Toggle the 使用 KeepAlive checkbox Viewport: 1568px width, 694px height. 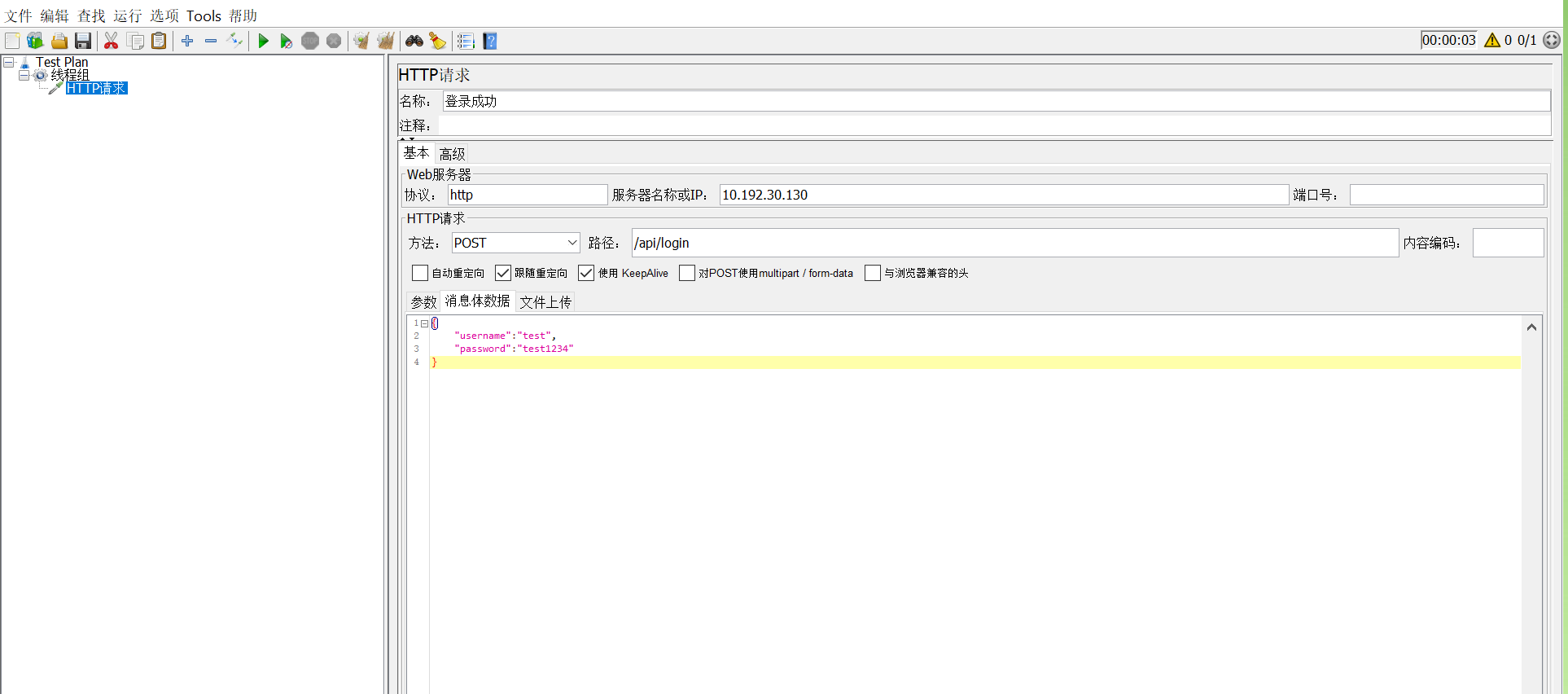tap(586, 273)
